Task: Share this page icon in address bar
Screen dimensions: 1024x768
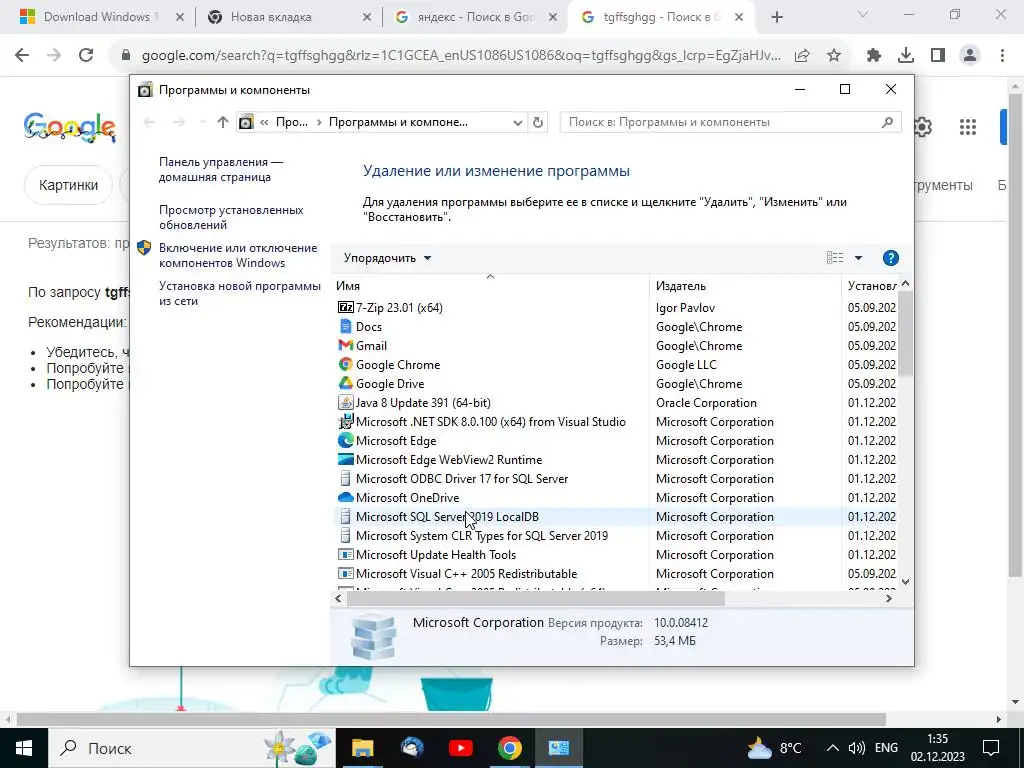Action: (802, 56)
